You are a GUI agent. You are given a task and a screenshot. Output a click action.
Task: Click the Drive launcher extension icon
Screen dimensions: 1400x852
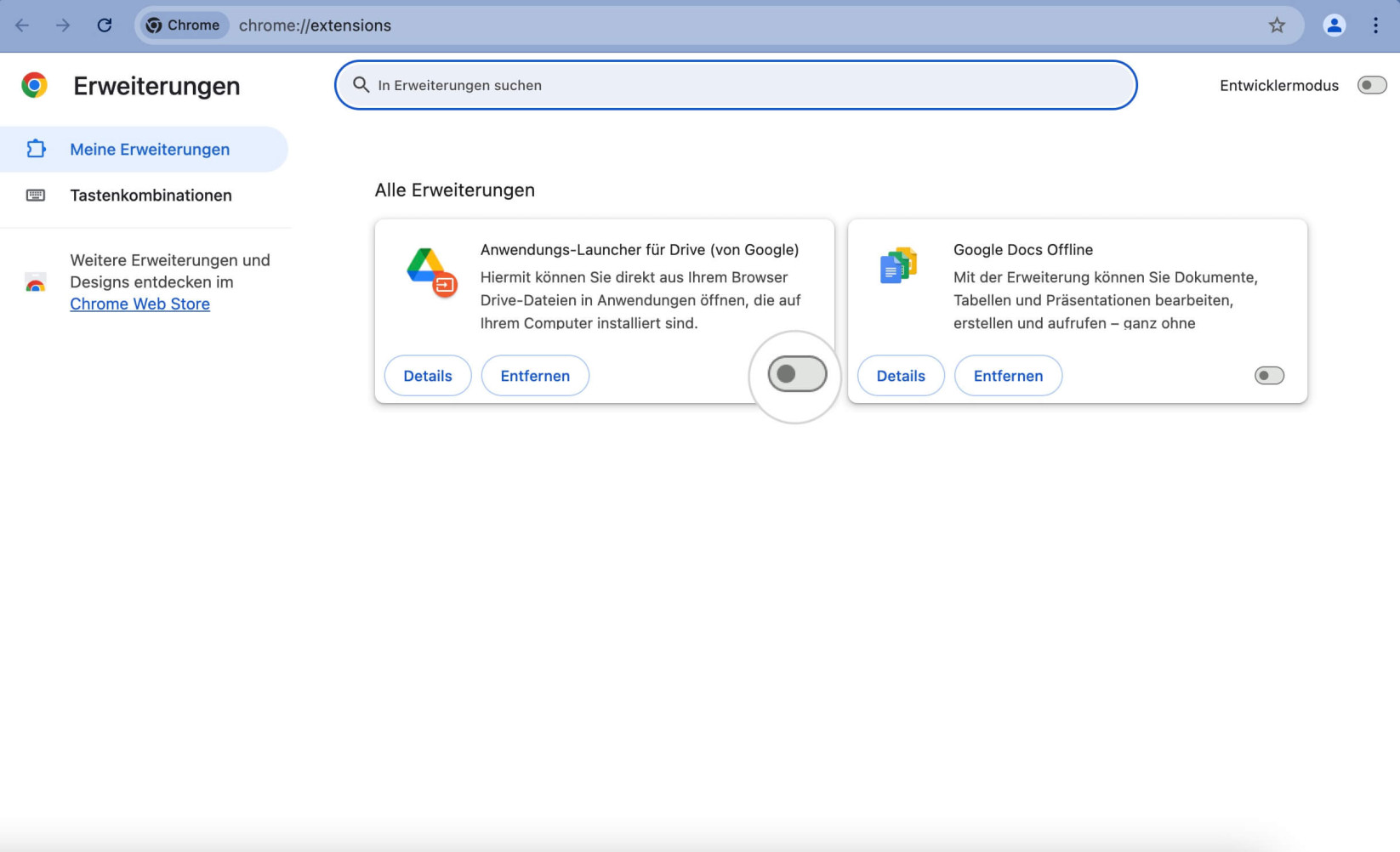[x=431, y=272]
